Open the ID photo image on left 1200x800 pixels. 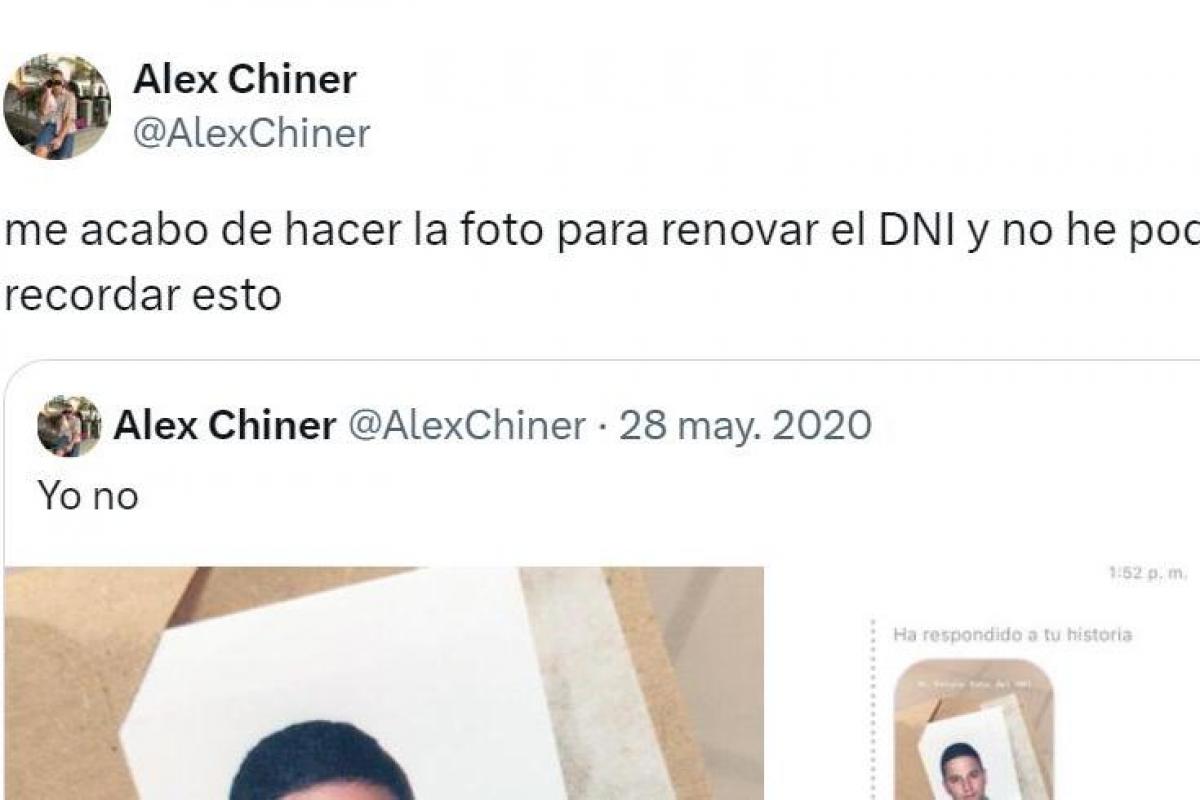[x=385, y=683]
